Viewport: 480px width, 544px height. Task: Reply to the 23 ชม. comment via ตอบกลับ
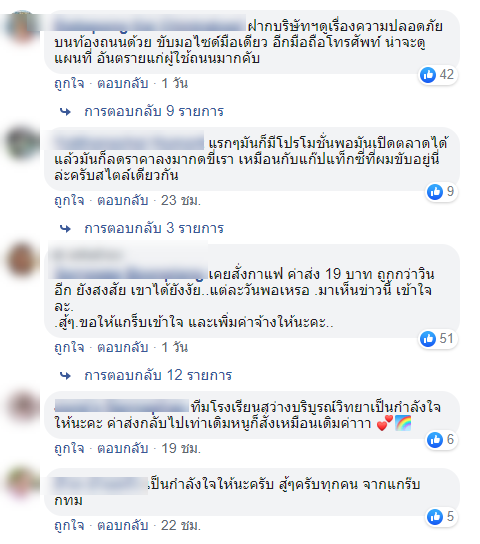click(x=123, y=201)
